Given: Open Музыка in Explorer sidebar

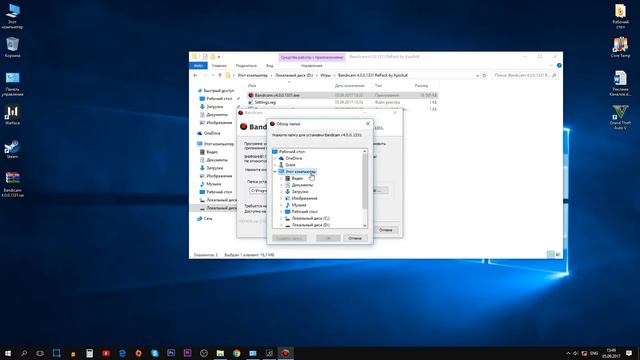Looking at the screenshot, I should pos(213,184).
